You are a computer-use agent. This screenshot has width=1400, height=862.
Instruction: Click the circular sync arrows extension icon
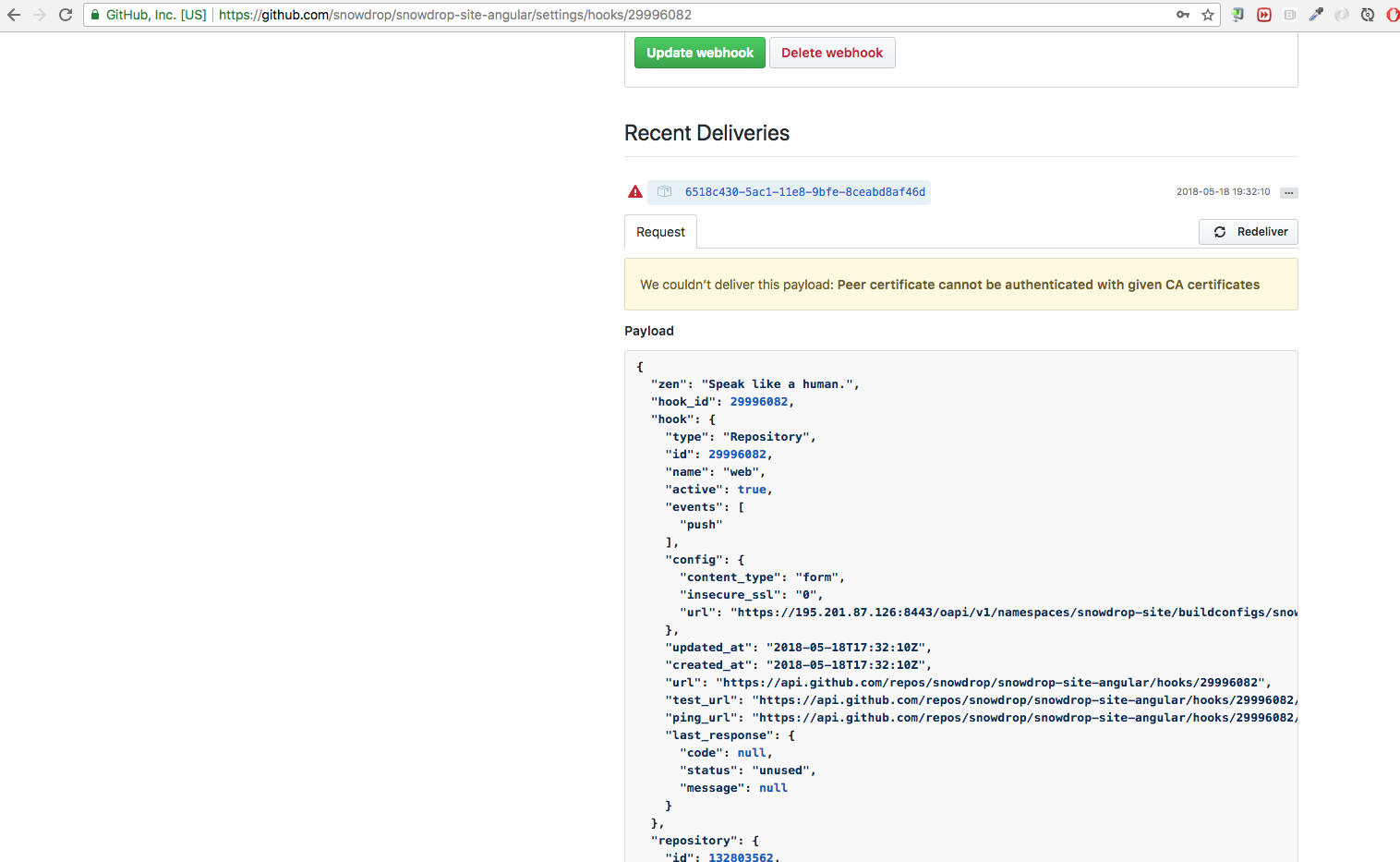(x=1368, y=15)
